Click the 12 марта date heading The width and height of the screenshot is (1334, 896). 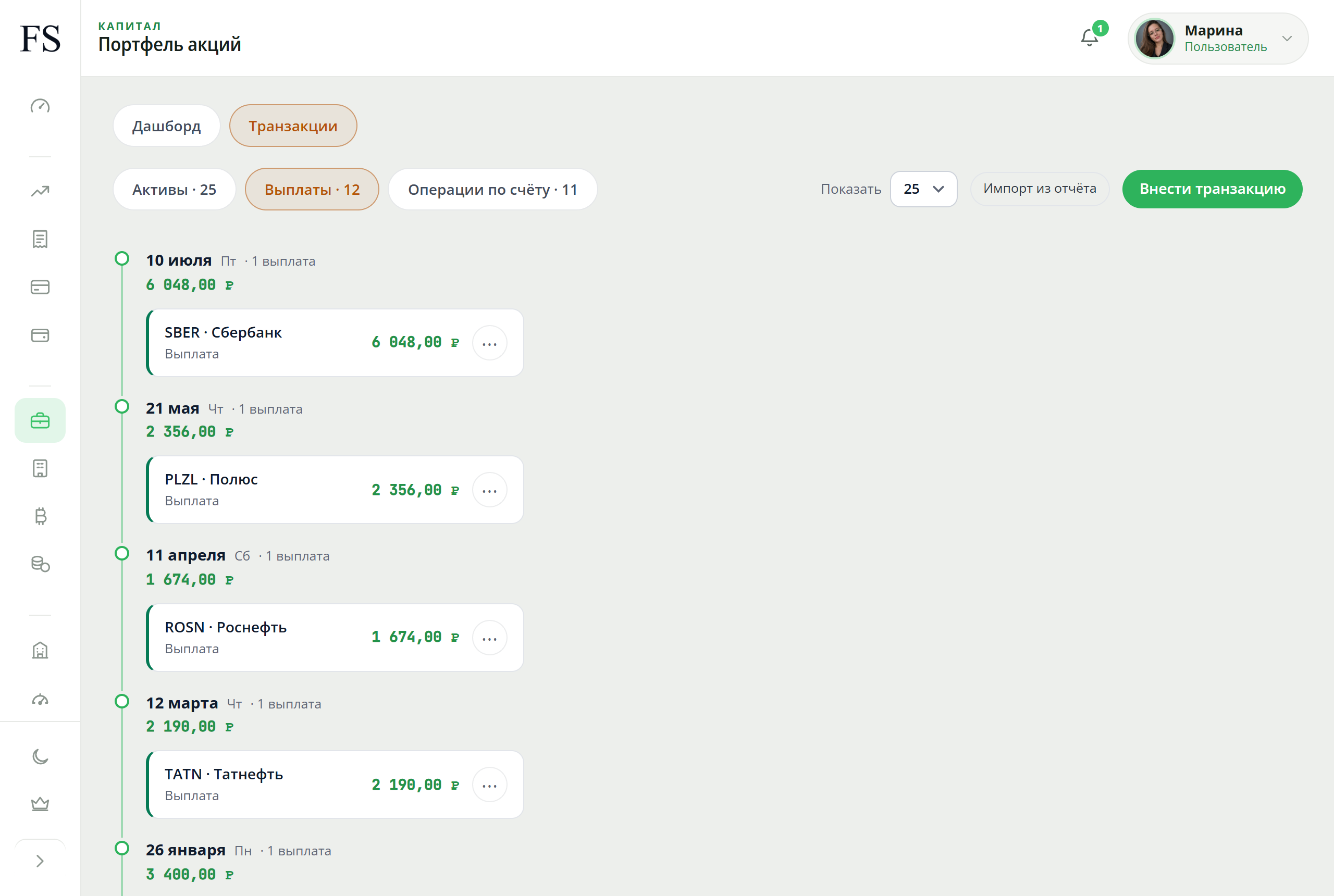tap(182, 703)
